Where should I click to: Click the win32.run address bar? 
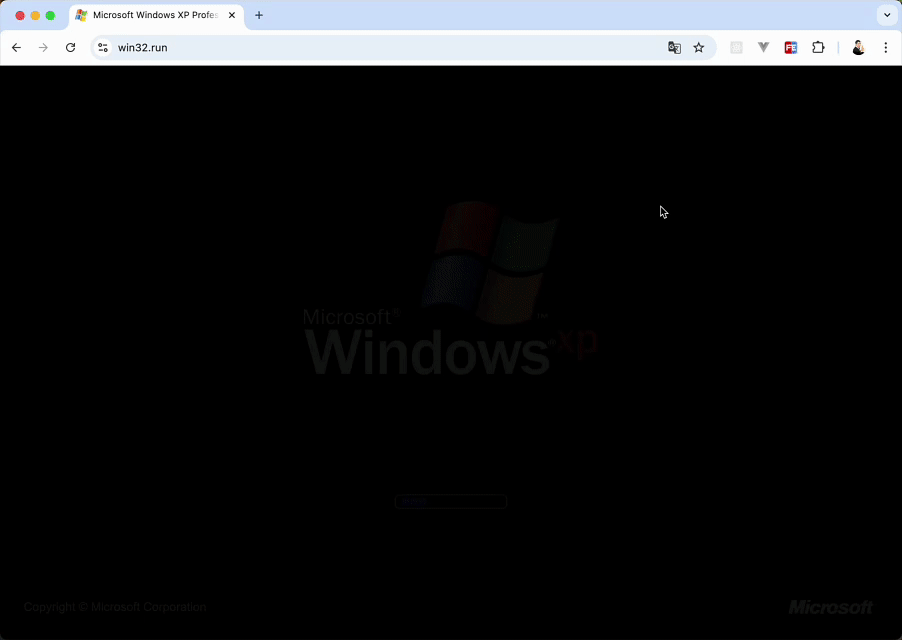click(380, 47)
